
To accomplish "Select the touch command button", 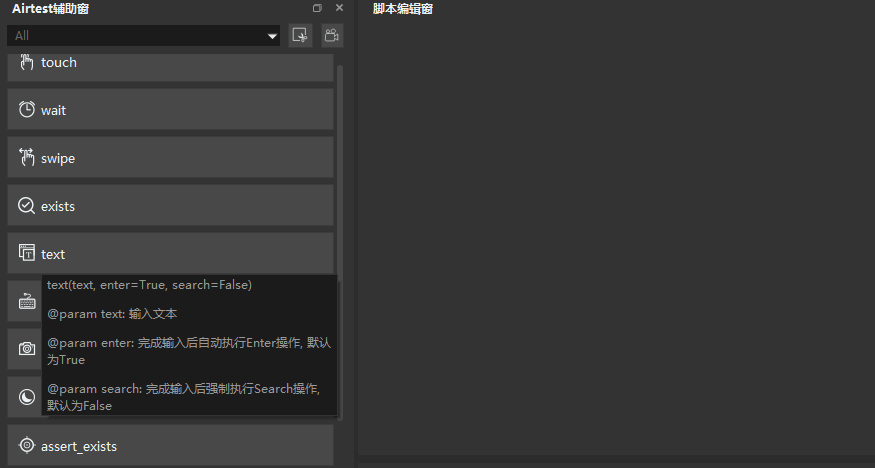I will (170, 67).
